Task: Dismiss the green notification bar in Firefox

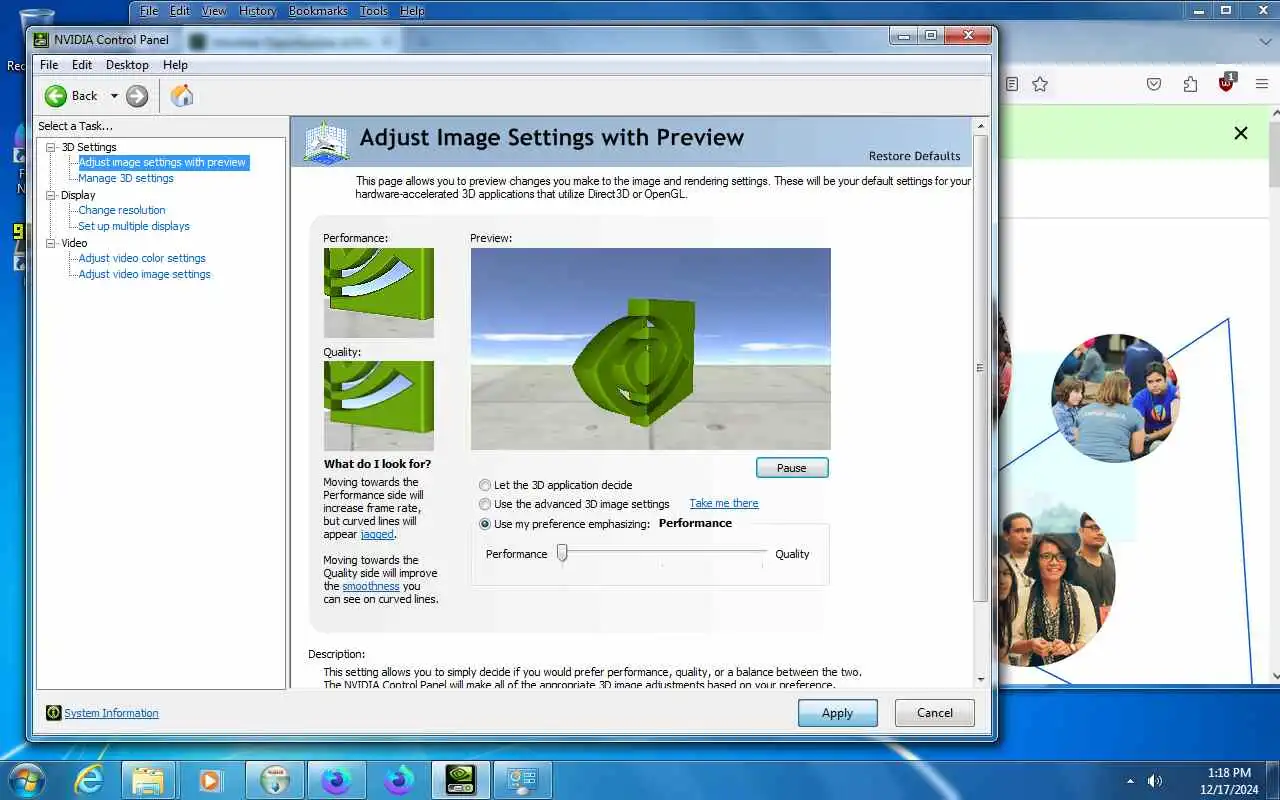Action: 1241,133
